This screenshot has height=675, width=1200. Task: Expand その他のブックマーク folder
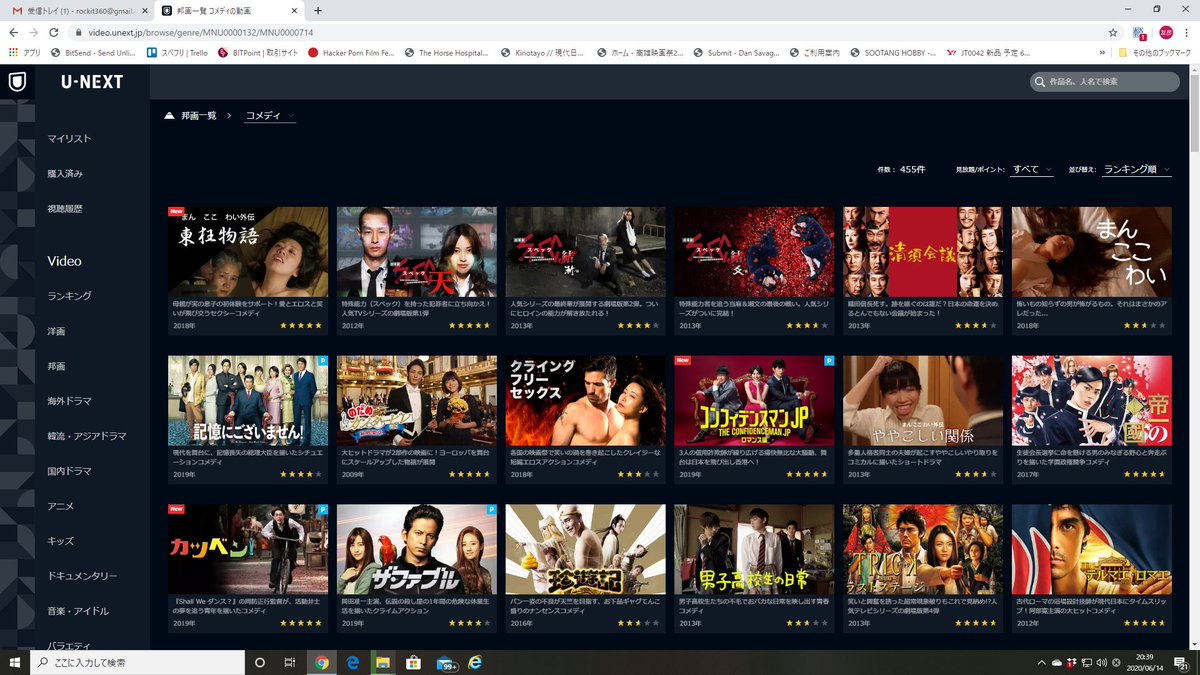tap(1153, 52)
